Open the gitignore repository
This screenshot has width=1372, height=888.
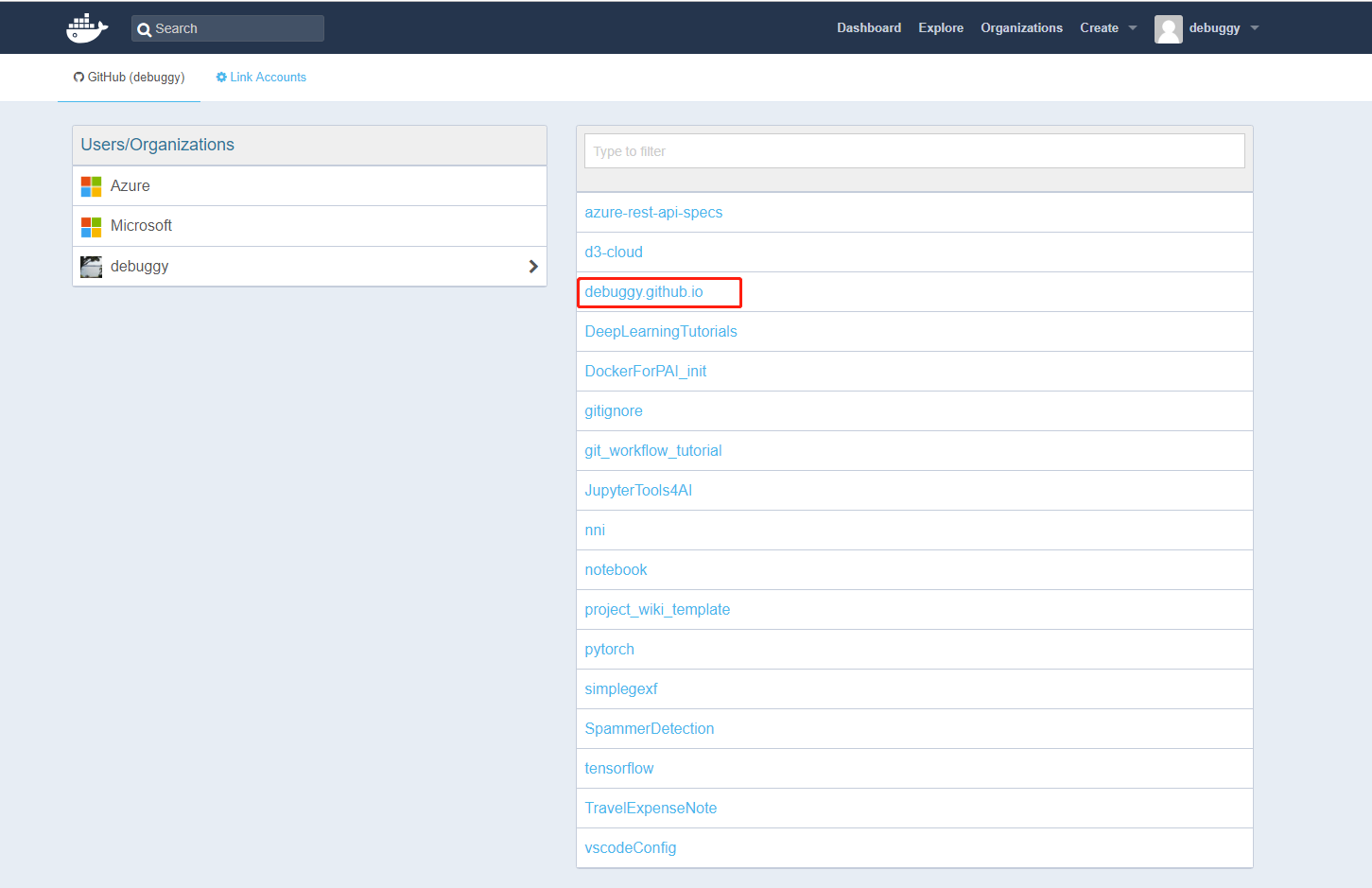click(x=614, y=411)
